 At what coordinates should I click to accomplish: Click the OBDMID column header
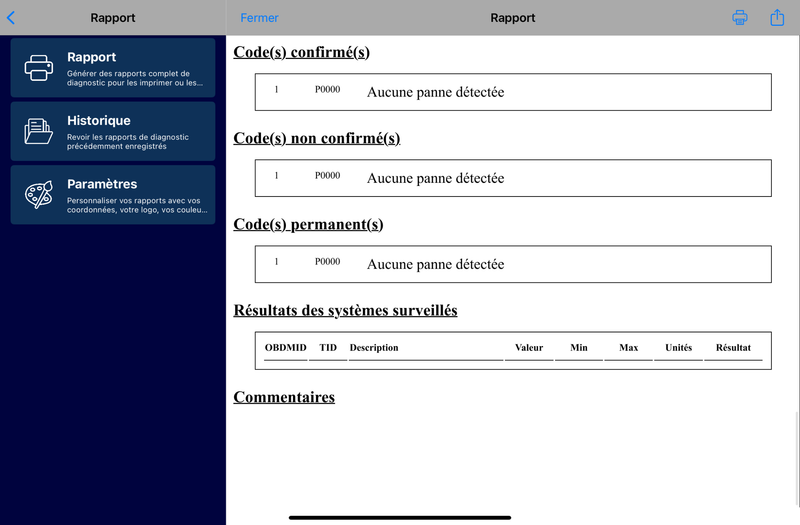pyautogui.click(x=286, y=347)
